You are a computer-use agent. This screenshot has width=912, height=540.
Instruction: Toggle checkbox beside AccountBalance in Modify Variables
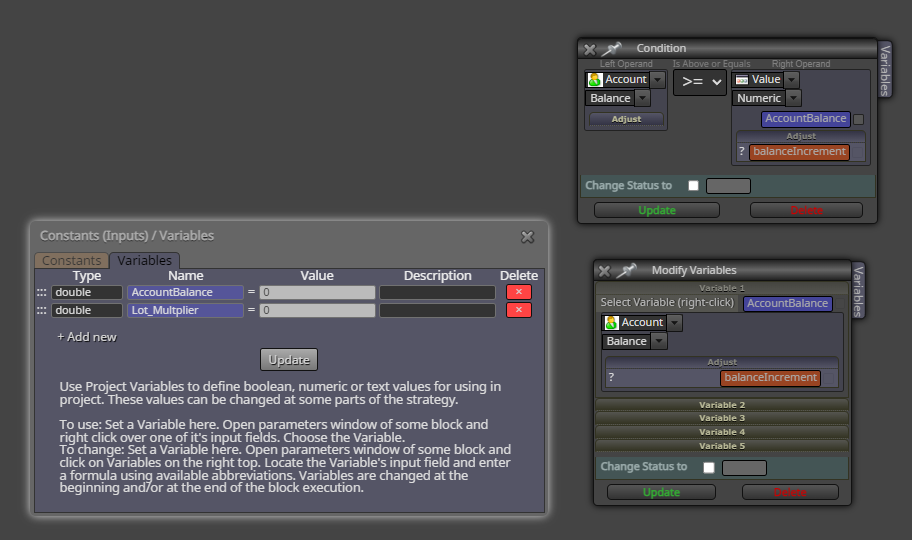[x=839, y=304]
